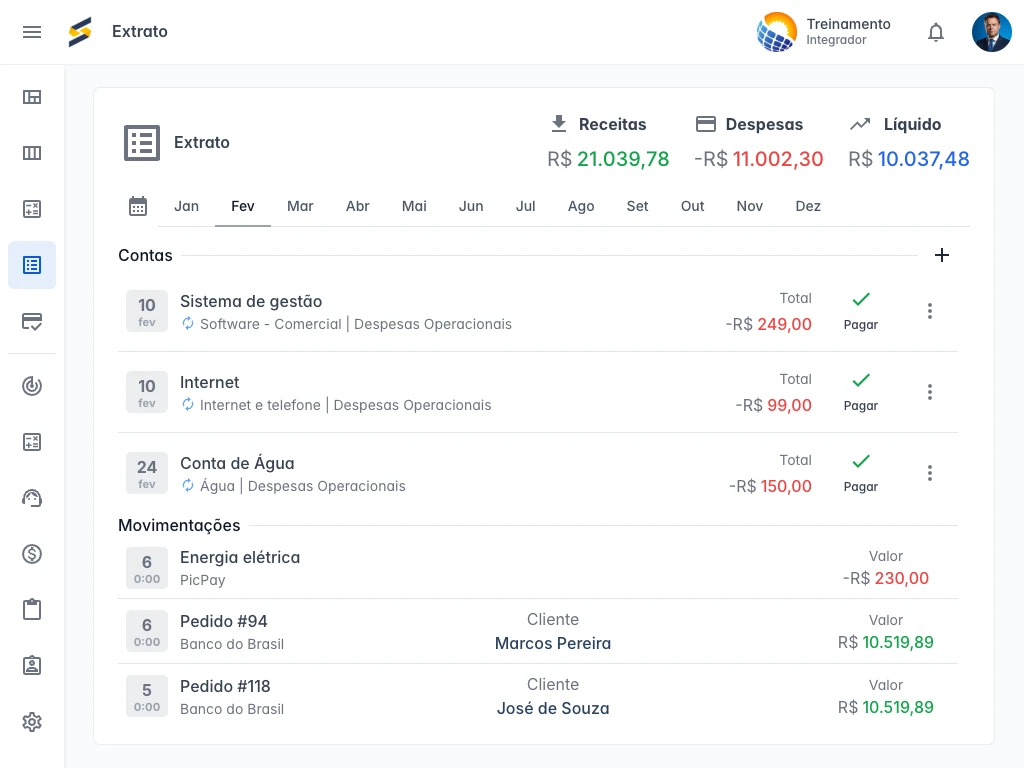Open three-dot menu for Internet bill
This screenshot has height=768, width=1024.
(x=930, y=392)
